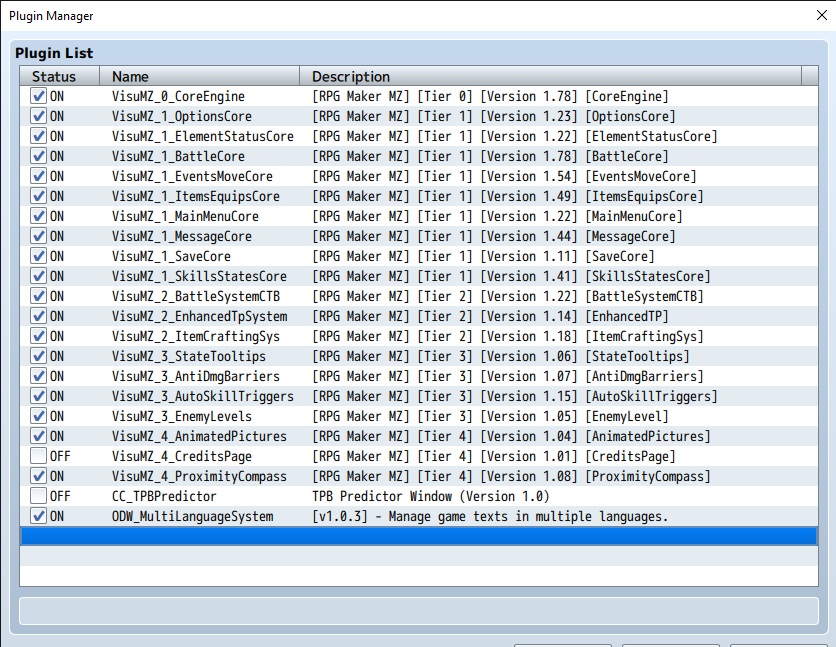Select plugin name VisuMZ_0_CoreEngine

pyautogui.click(x=178, y=96)
